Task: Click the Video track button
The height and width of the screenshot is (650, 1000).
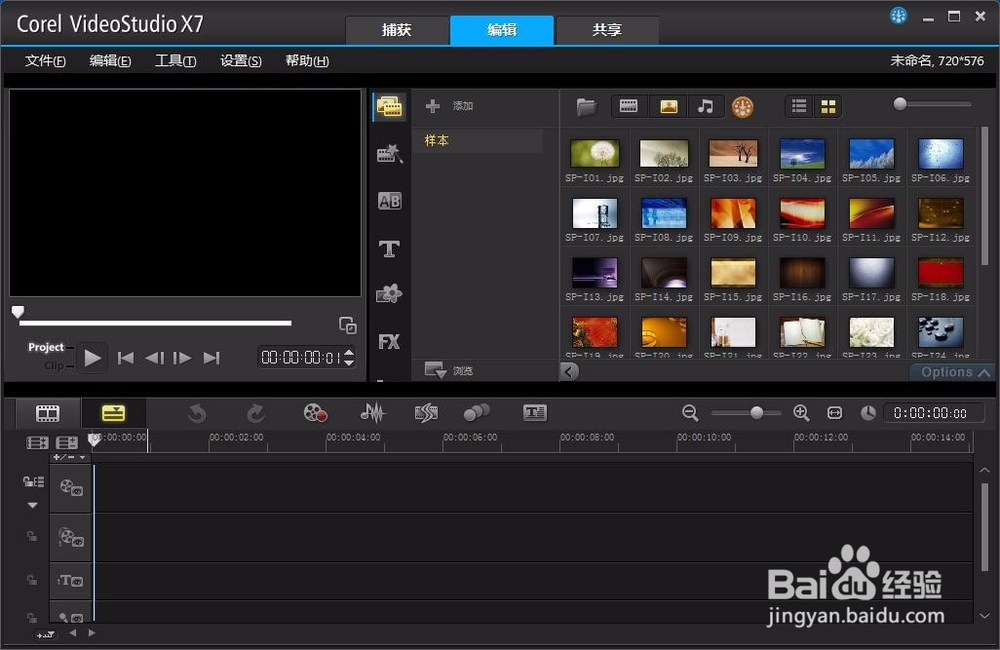Action: (71, 489)
